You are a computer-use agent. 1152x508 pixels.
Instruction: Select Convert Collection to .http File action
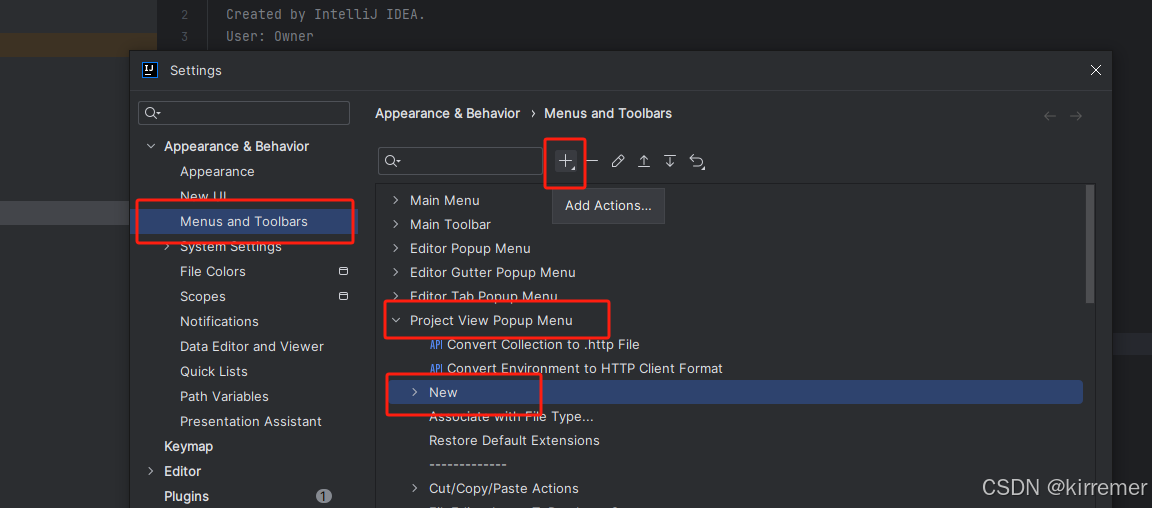pos(543,344)
